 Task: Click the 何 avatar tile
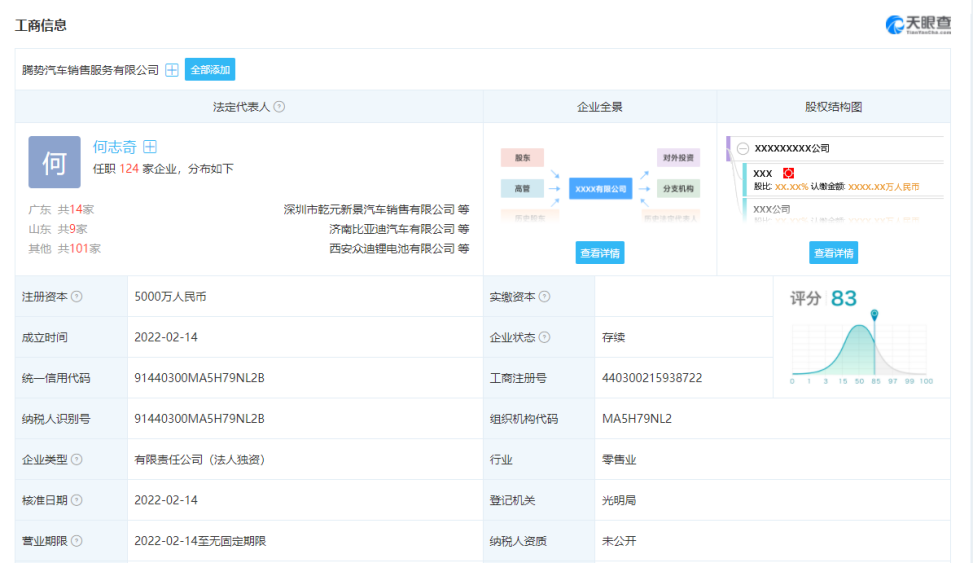[x=54, y=162]
